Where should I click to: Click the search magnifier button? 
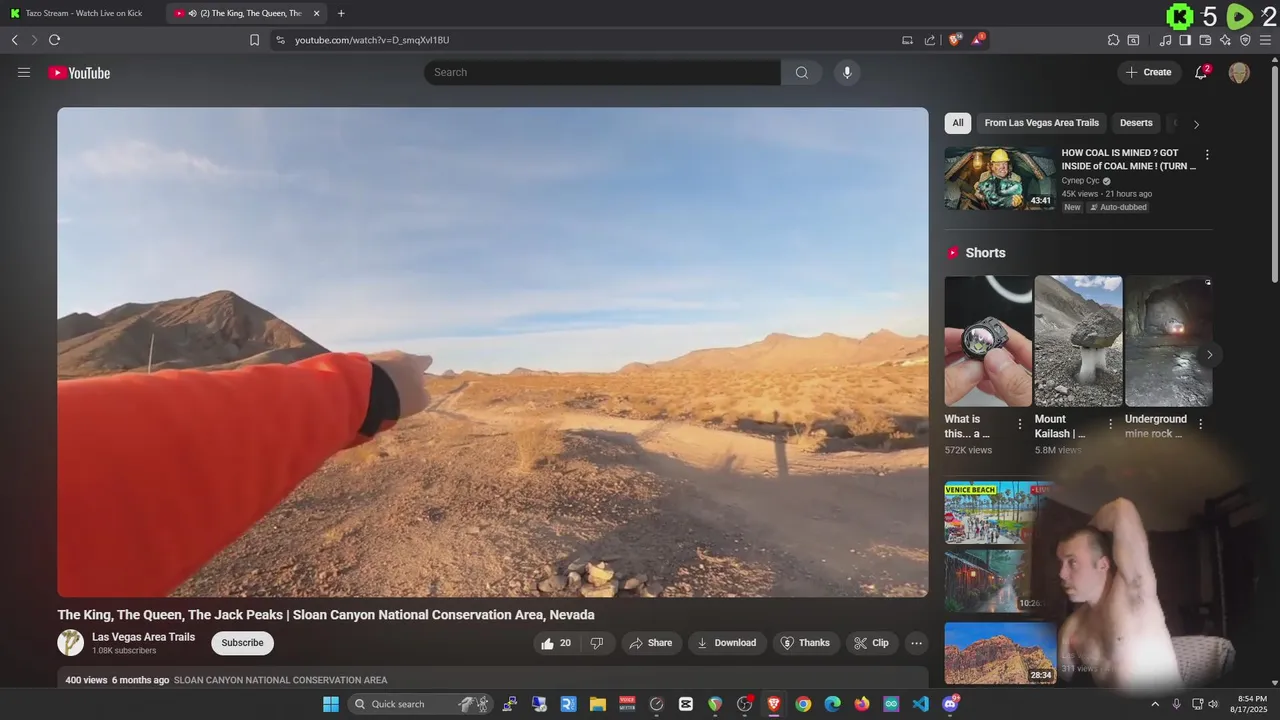802,72
